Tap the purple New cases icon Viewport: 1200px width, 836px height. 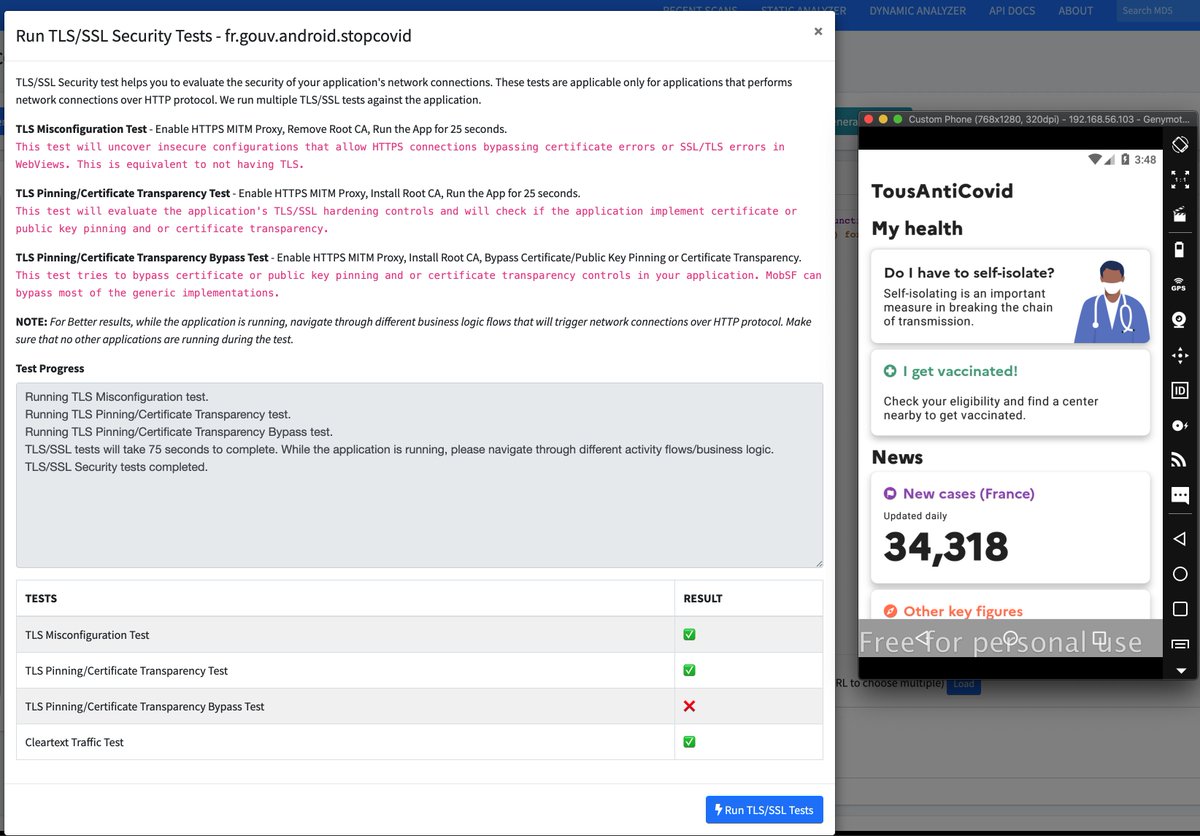point(890,493)
